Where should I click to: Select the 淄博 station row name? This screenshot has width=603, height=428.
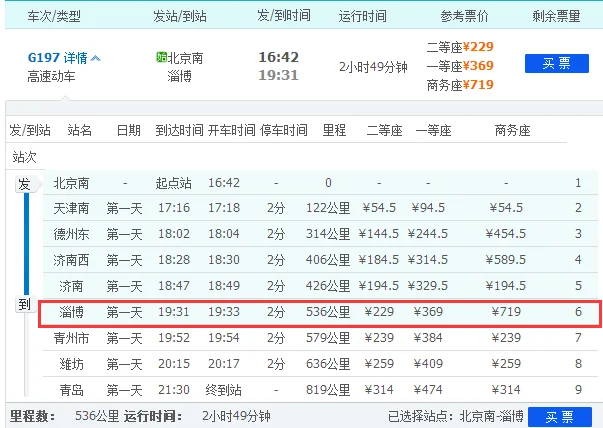[72, 312]
